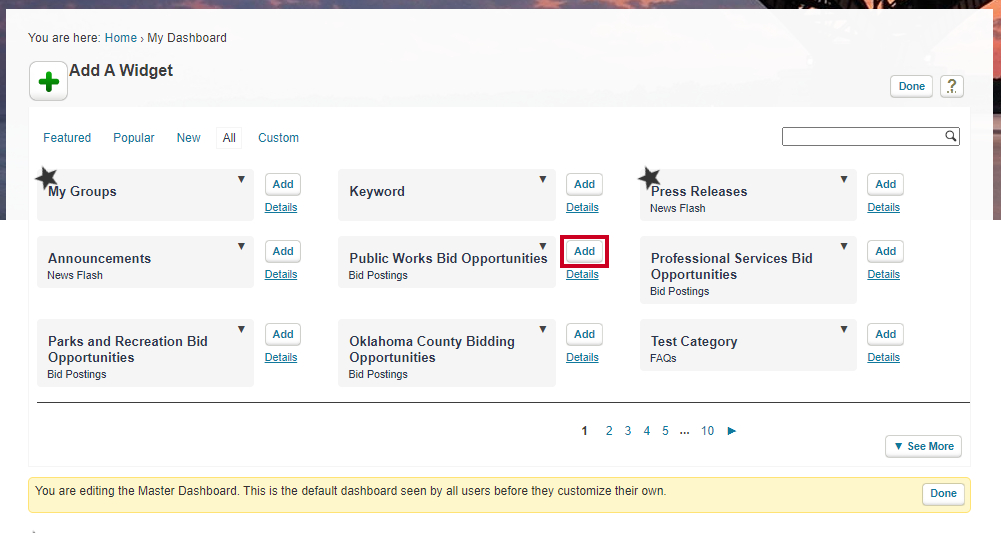Screen dimensions: 1001x533
Task: Expand Professional Services Bid Opportunities dropdown arrow
Action: click(x=844, y=246)
